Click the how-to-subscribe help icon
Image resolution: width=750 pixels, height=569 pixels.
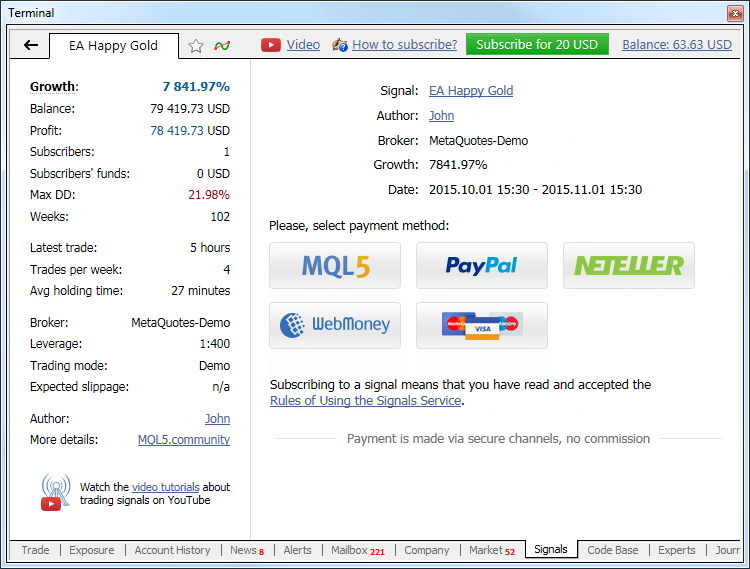(340, 45)
